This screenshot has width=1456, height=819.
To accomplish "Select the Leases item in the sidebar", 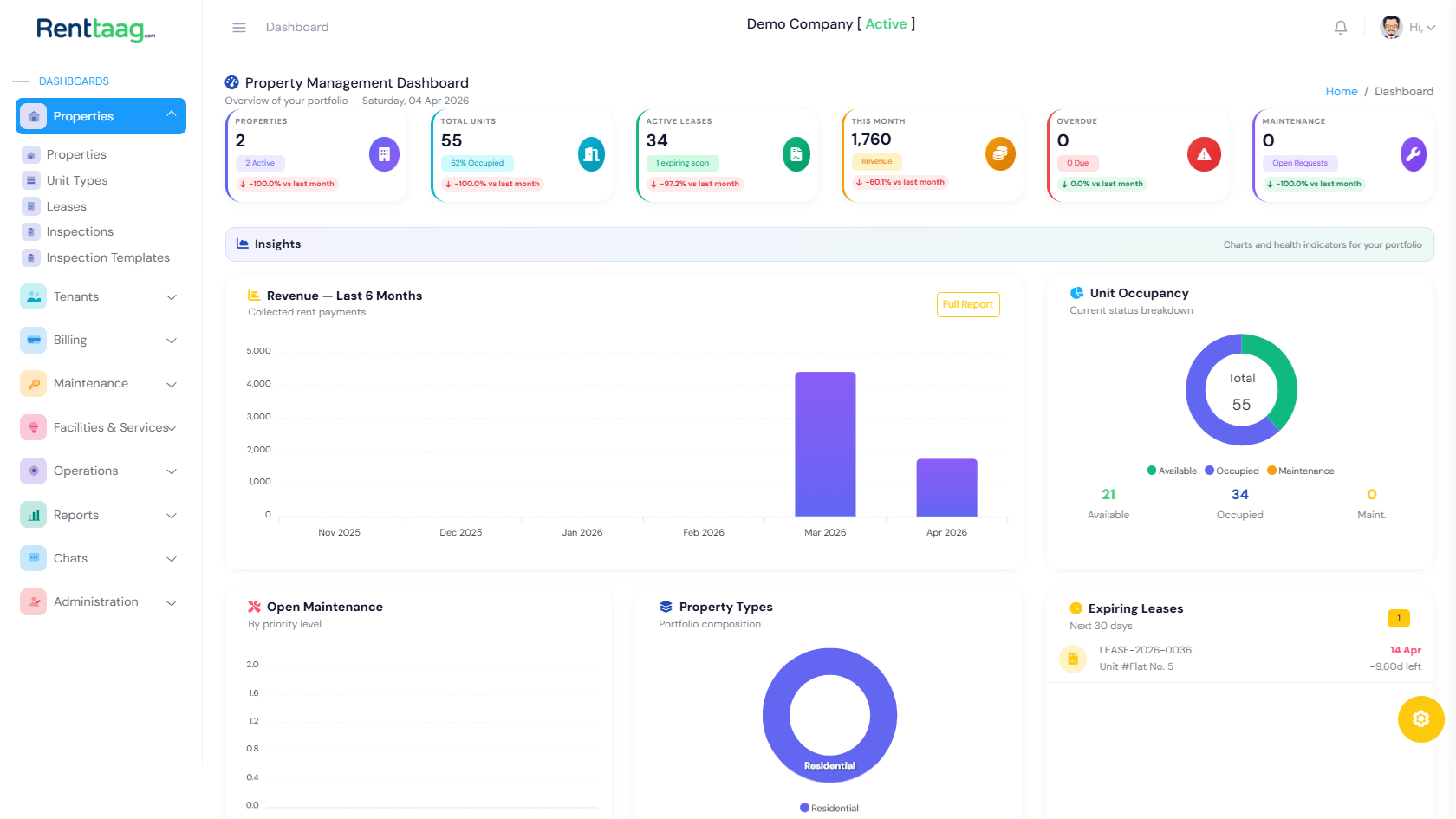I will click(65, 206).
